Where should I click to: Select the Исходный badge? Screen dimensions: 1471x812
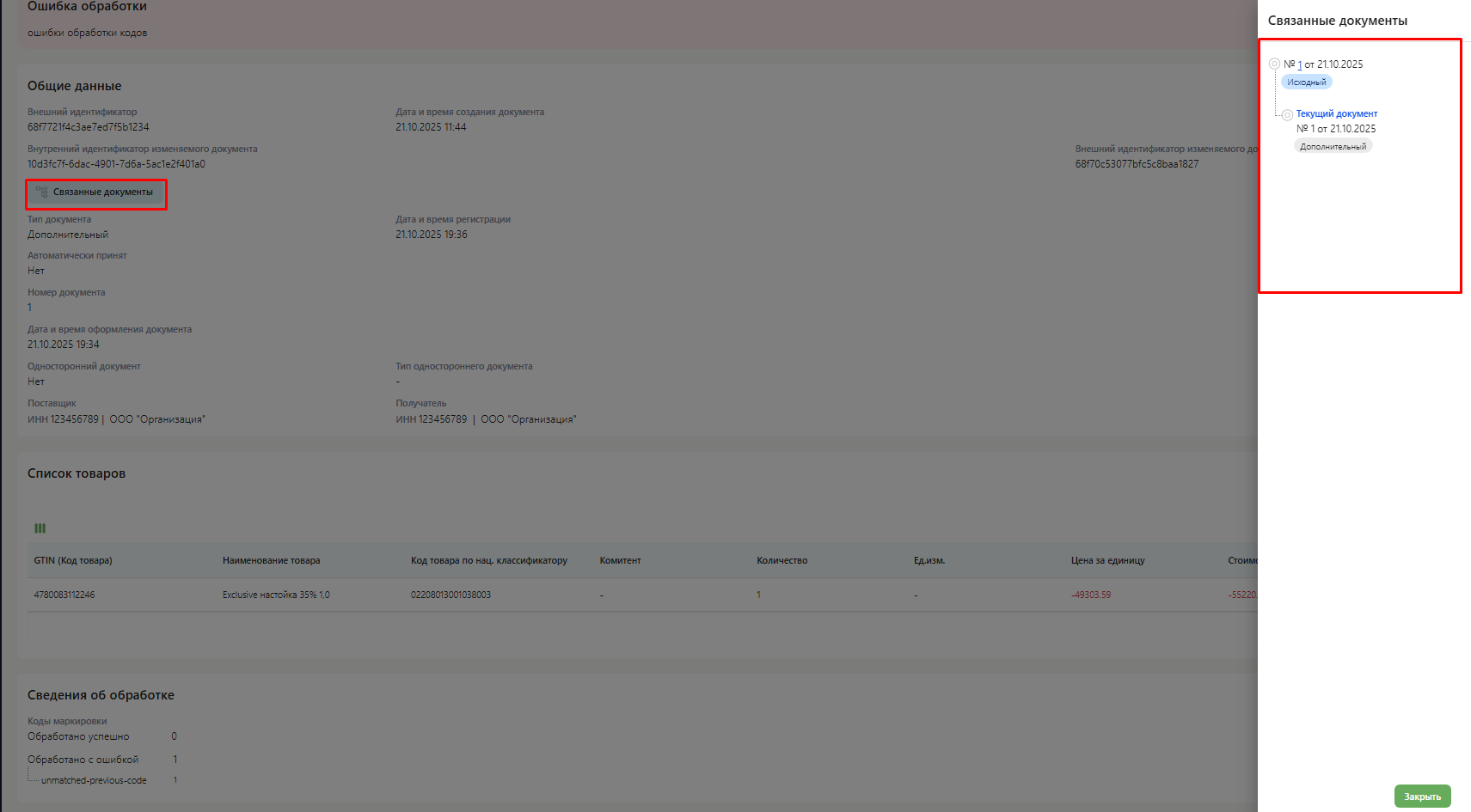point(1306,82)
